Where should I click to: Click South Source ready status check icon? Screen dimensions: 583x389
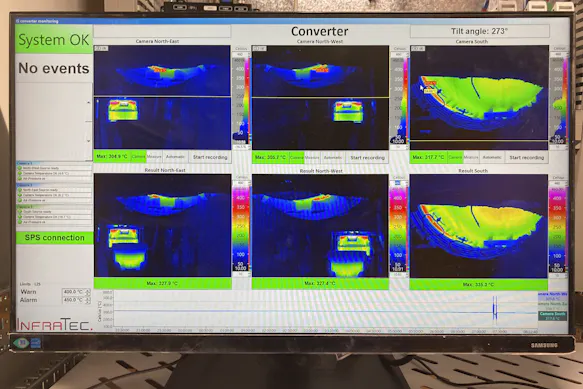click(x=20, y=212)
